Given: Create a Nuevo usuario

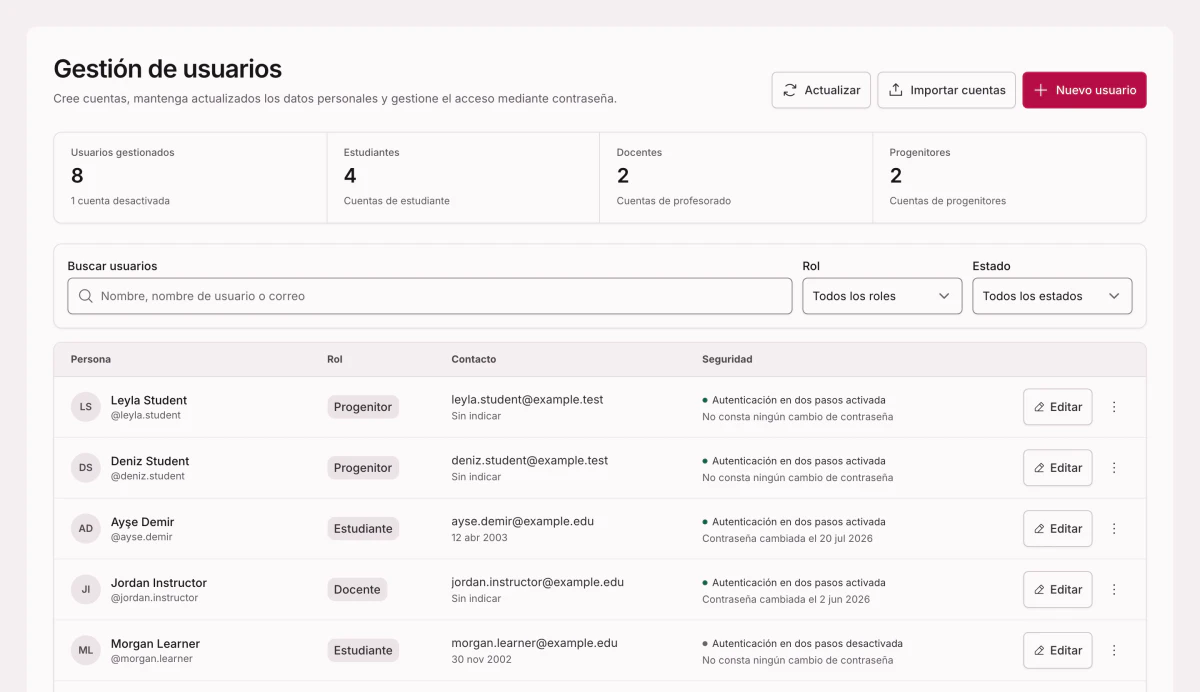Looking at the screenshot, I should coord(1084,90).
